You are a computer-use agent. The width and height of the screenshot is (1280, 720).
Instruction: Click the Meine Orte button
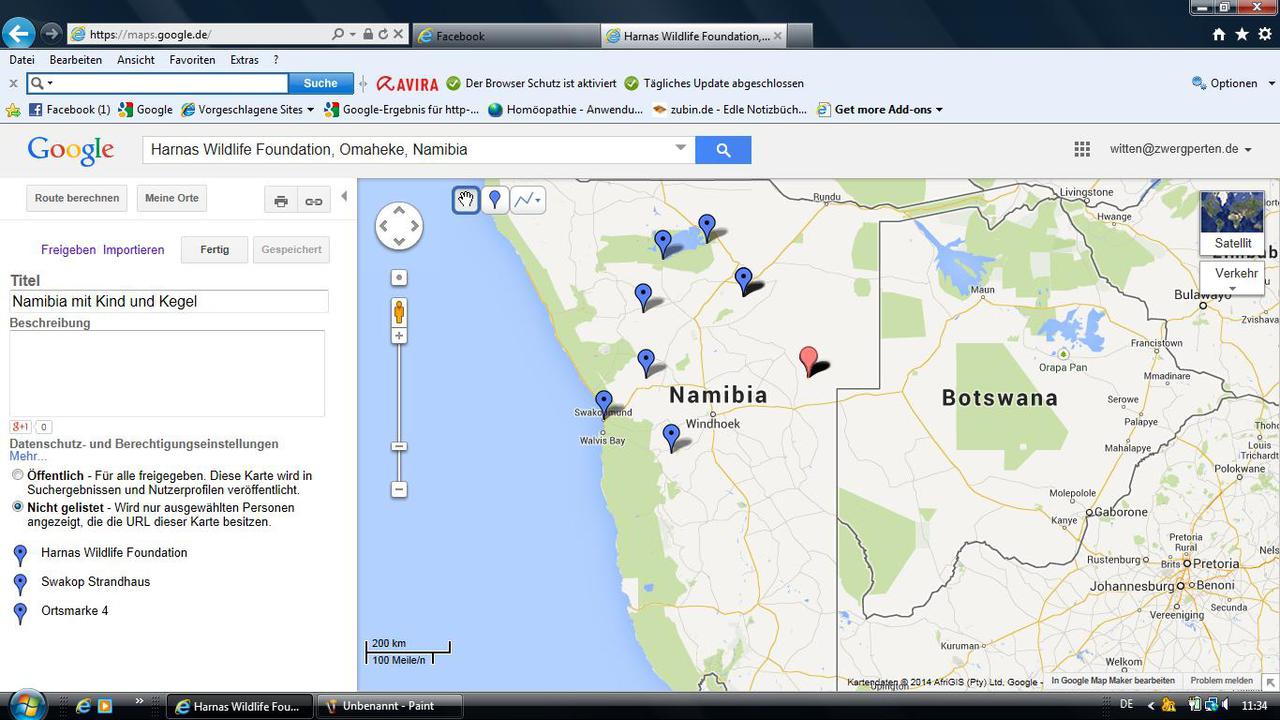pyautogui.click(x=172, y=198)
